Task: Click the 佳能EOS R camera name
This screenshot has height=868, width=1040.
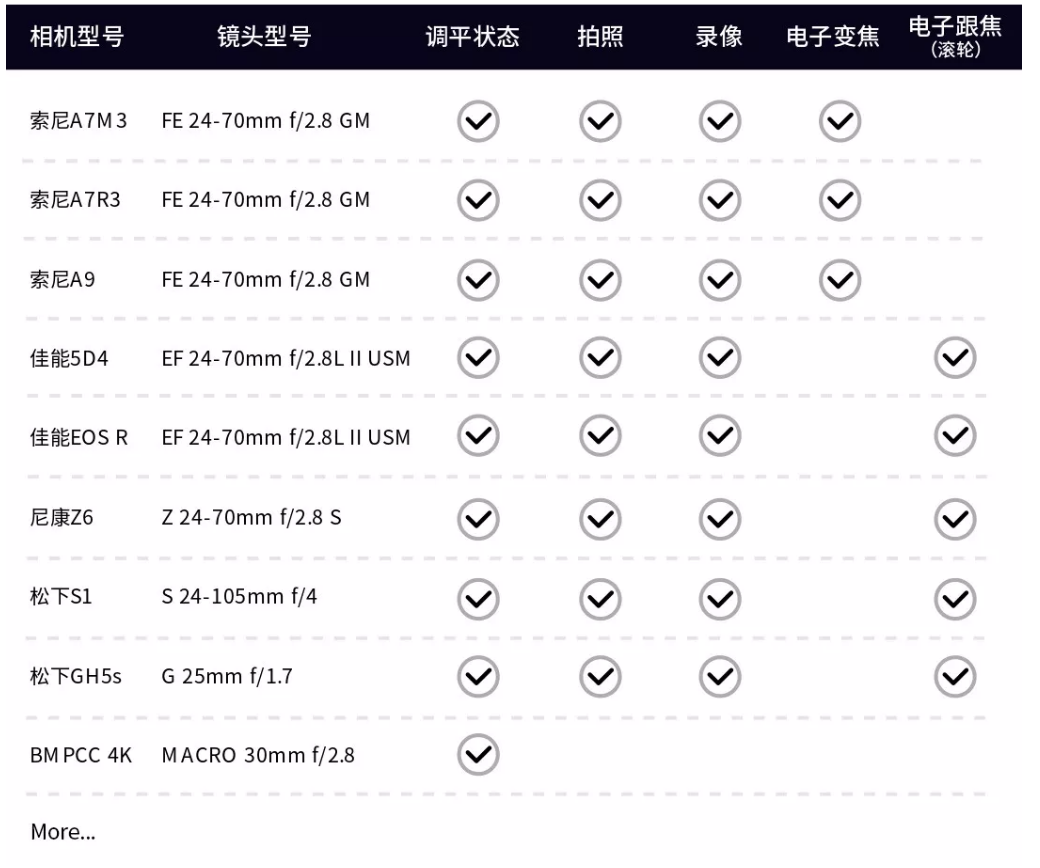Action: tap(78, 438)
